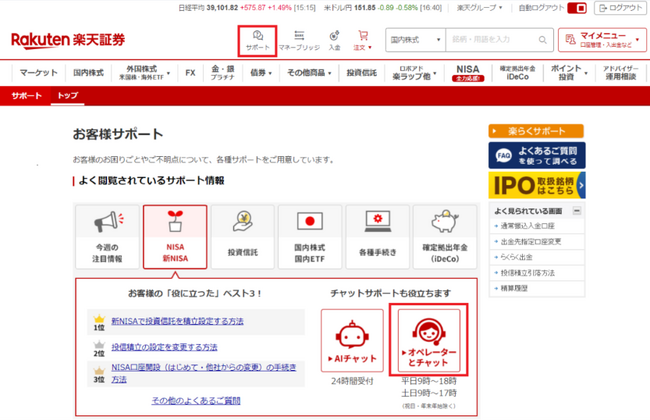
Task: Select the 確定拠出年金 (iDeCo) piggy bank tile
Action: [445, 237]
